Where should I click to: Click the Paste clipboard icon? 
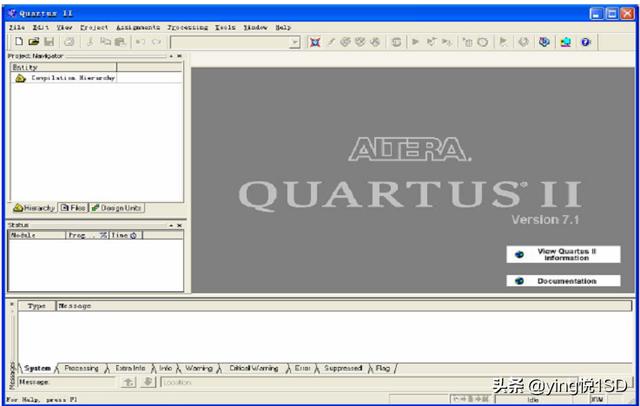pyautogui.click(x=120, y=41)
